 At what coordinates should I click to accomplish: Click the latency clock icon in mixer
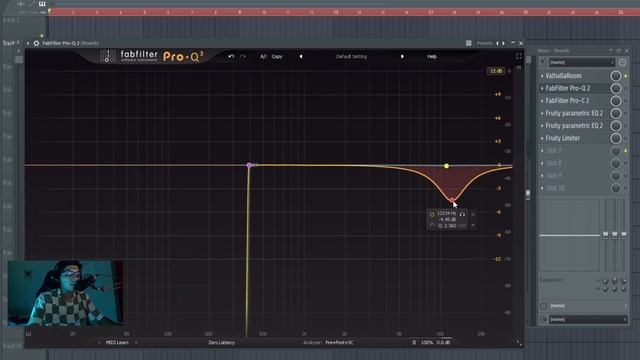point(622,62)
